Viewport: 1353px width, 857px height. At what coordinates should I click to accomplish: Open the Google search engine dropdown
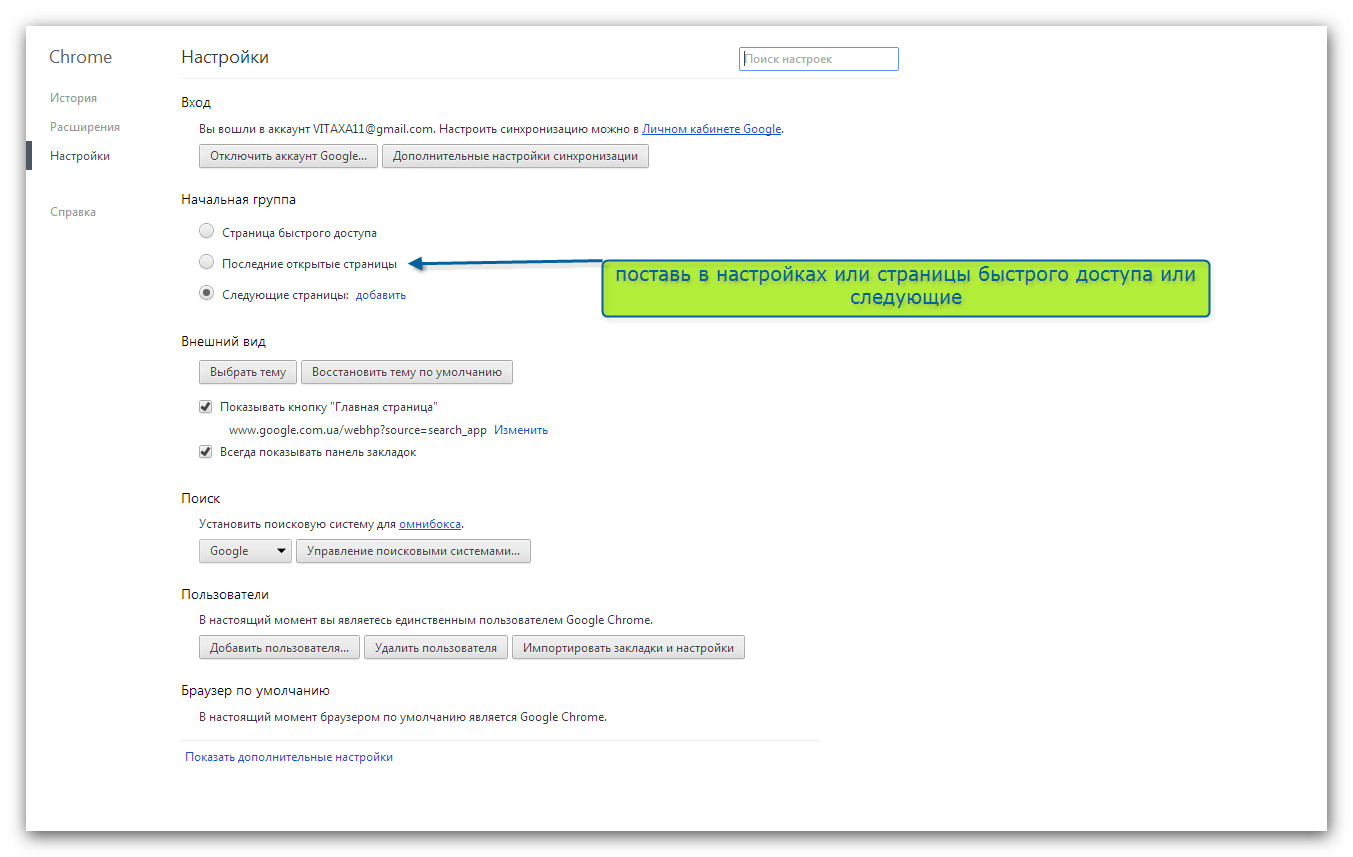[x=245, y=551]
